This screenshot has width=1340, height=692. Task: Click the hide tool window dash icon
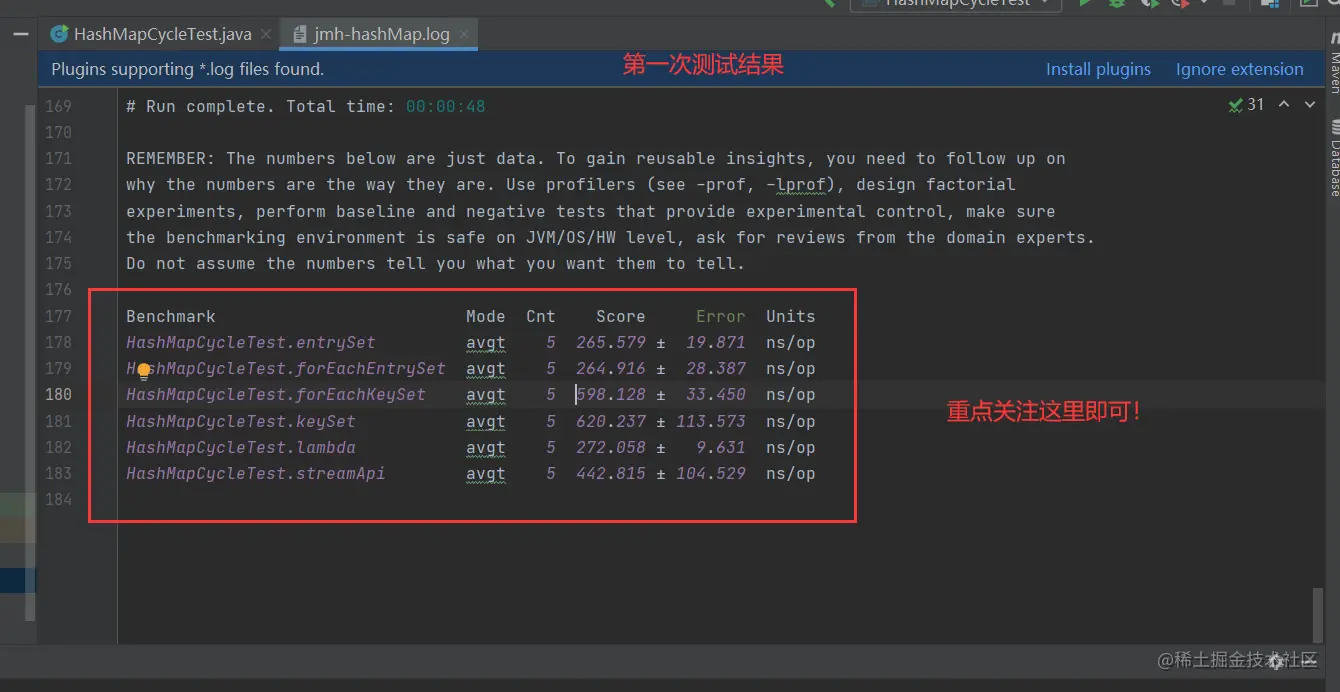[x=20, y=33]
